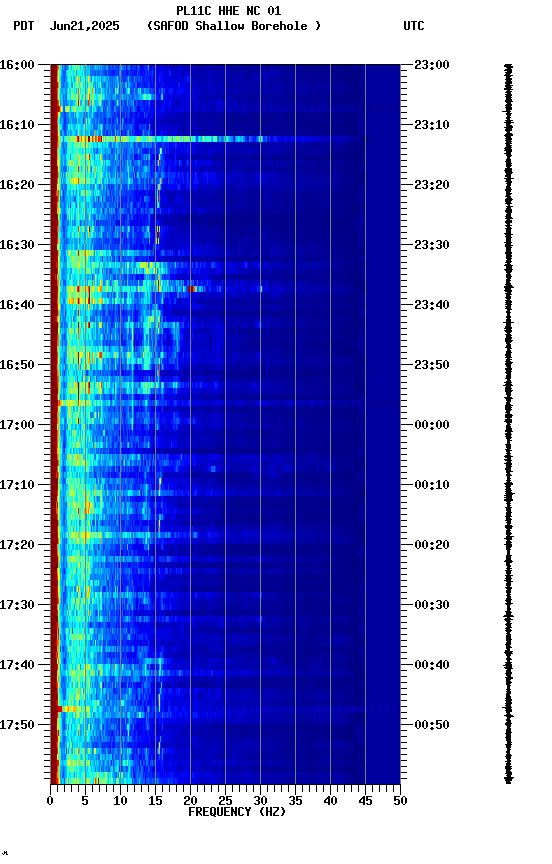Click the 00:40 UTC time label

[432, 665]
